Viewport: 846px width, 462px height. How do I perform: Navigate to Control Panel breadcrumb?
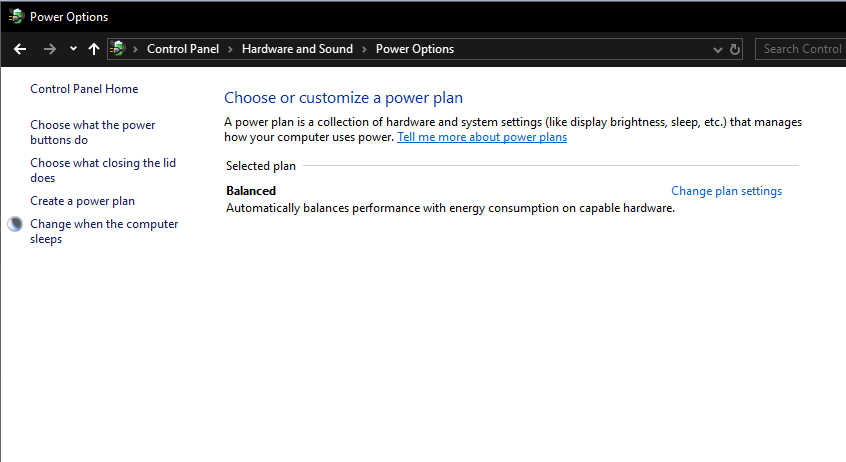pyautogui.click(x=184, y=49)
